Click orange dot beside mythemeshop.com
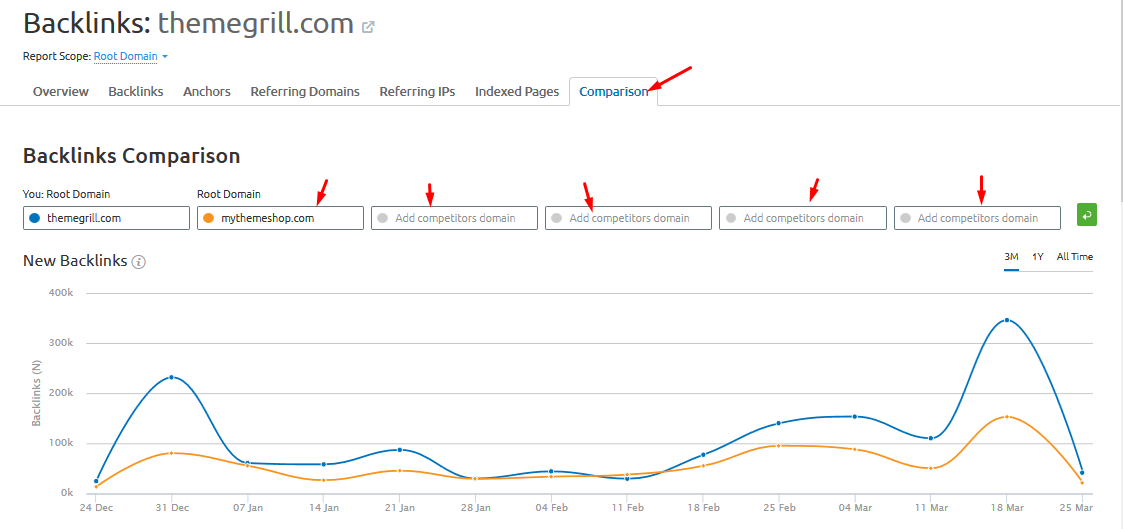1123x529 pixels. pos(208,218)
